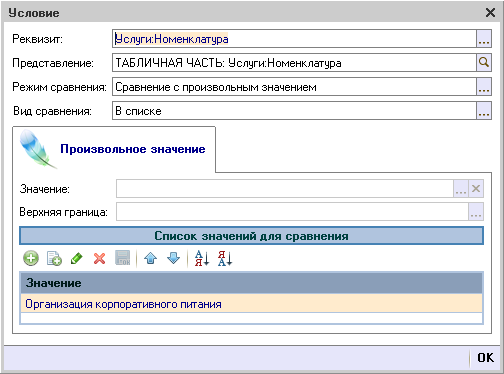This screenshot has height=374, width=504.
Task: Sort list descending Я-А
Action: 225,258
